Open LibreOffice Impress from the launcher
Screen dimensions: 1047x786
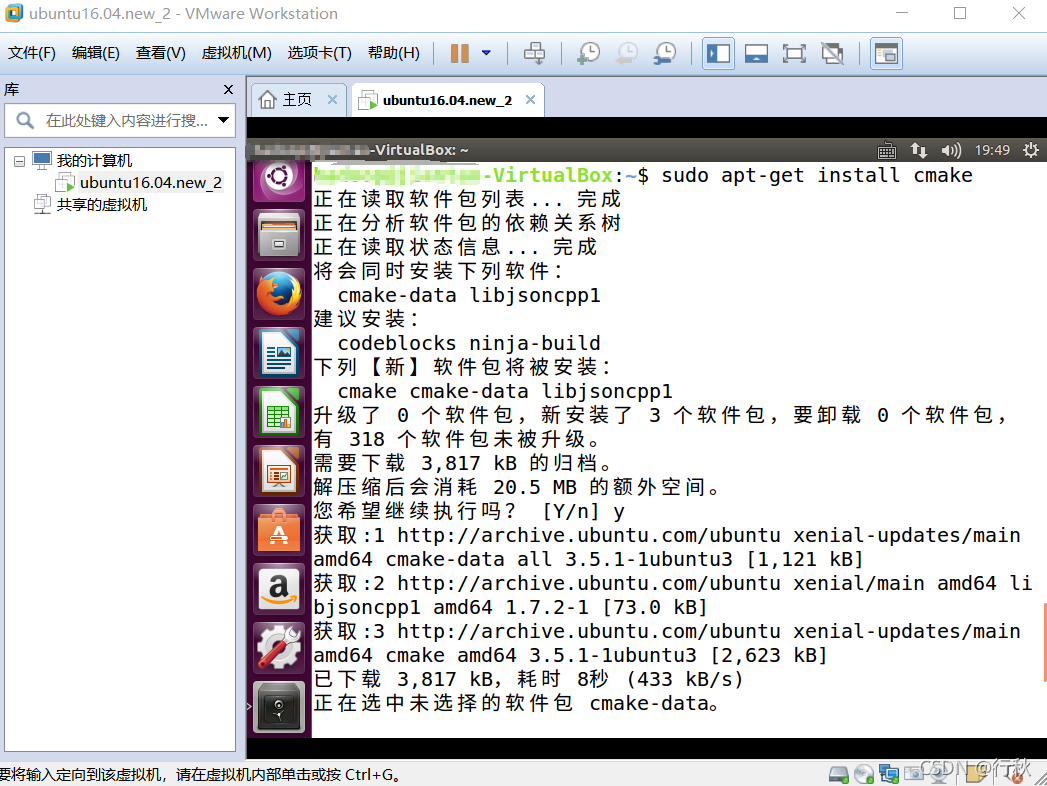(x=279, y=471)
